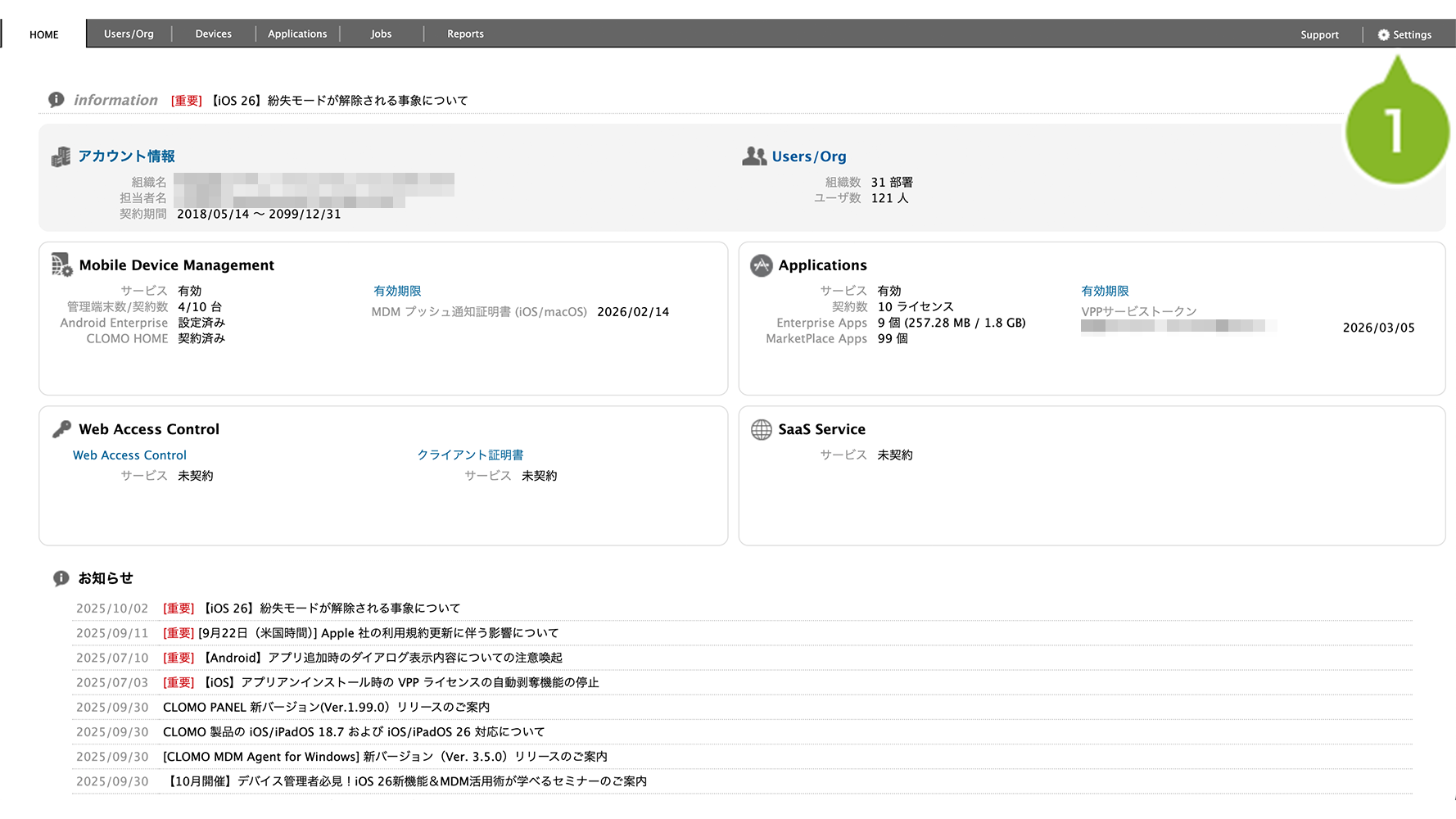Open the CLOMO PANEL Ver.1.99.0 release notice
Viewport: 1456px width, 819px height.
(x=326, y=707)
